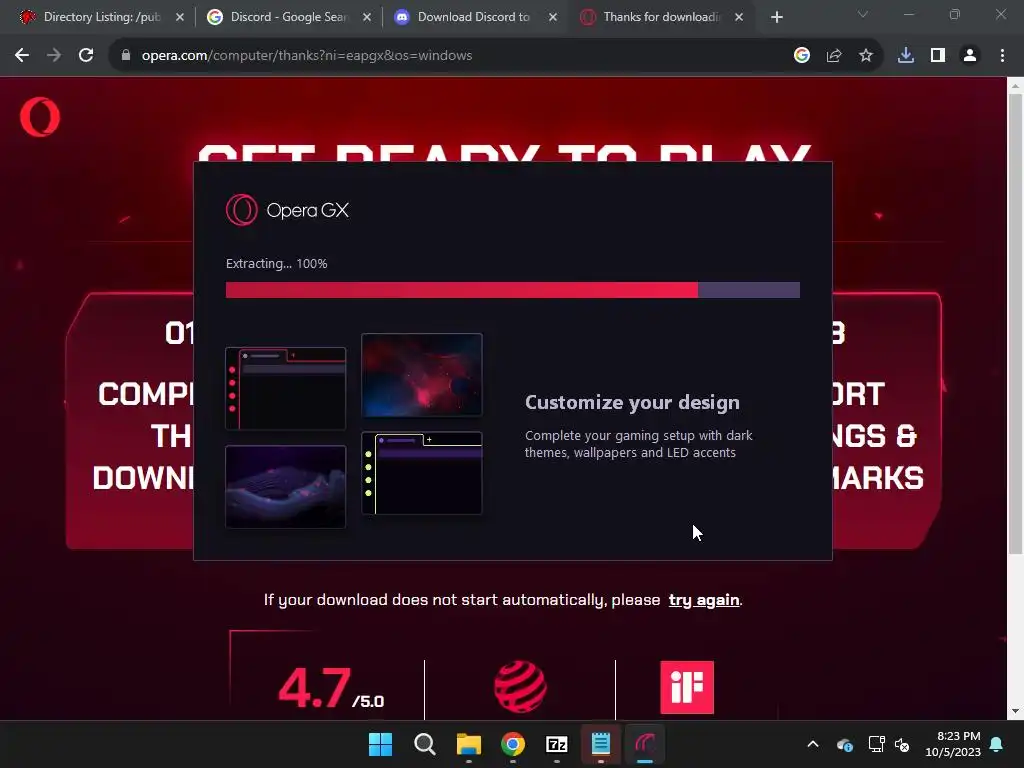Click the 4.7 /5.0 rating text

(x=331, y=688)
